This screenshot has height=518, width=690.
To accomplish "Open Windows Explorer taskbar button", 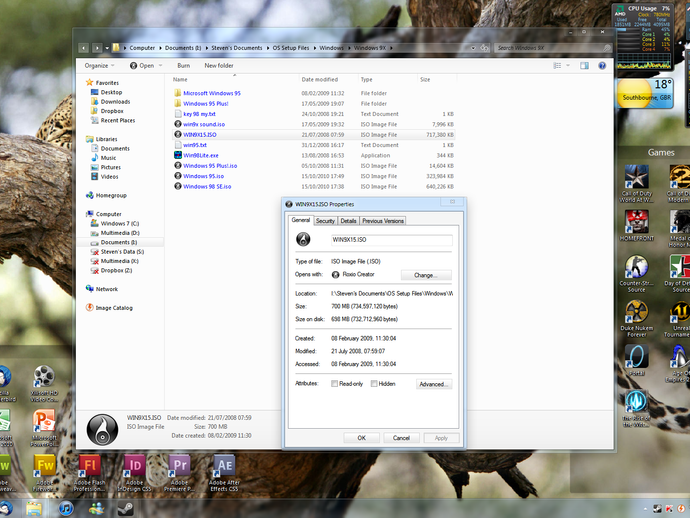I will (34, 508).
